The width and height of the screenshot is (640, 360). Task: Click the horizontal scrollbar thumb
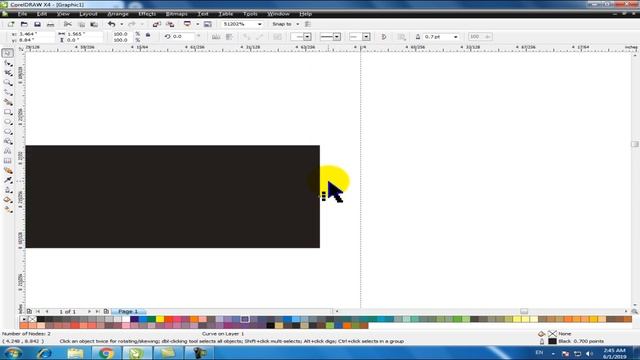coord(524,311)
